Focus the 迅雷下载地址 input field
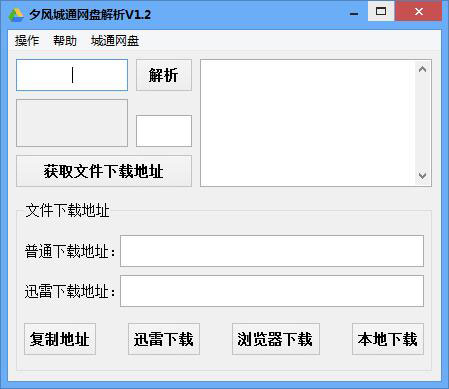 pyautogui.click(x=272, y=291)
